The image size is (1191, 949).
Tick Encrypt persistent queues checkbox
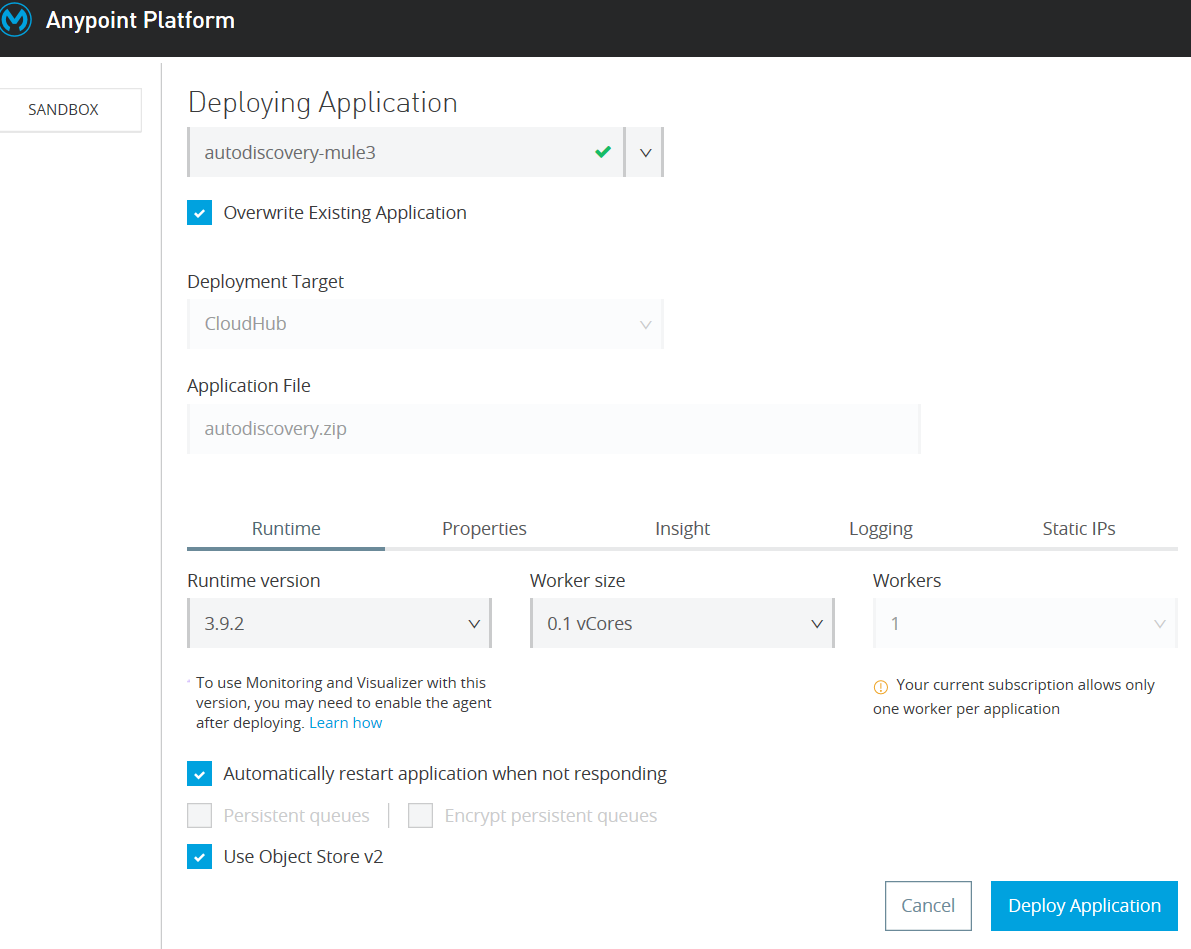tap(421, 816)
